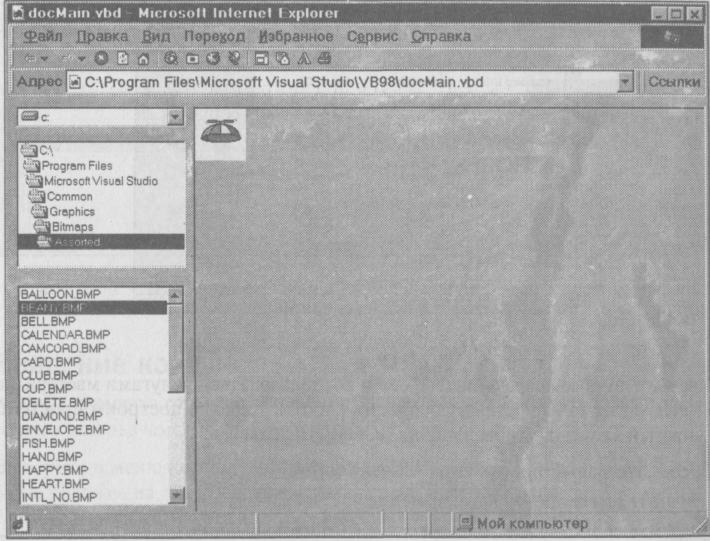This screenshot has width=710, height=541.
Task: Select DIAMOND.BMP in file list
Action: click(62, 416)
